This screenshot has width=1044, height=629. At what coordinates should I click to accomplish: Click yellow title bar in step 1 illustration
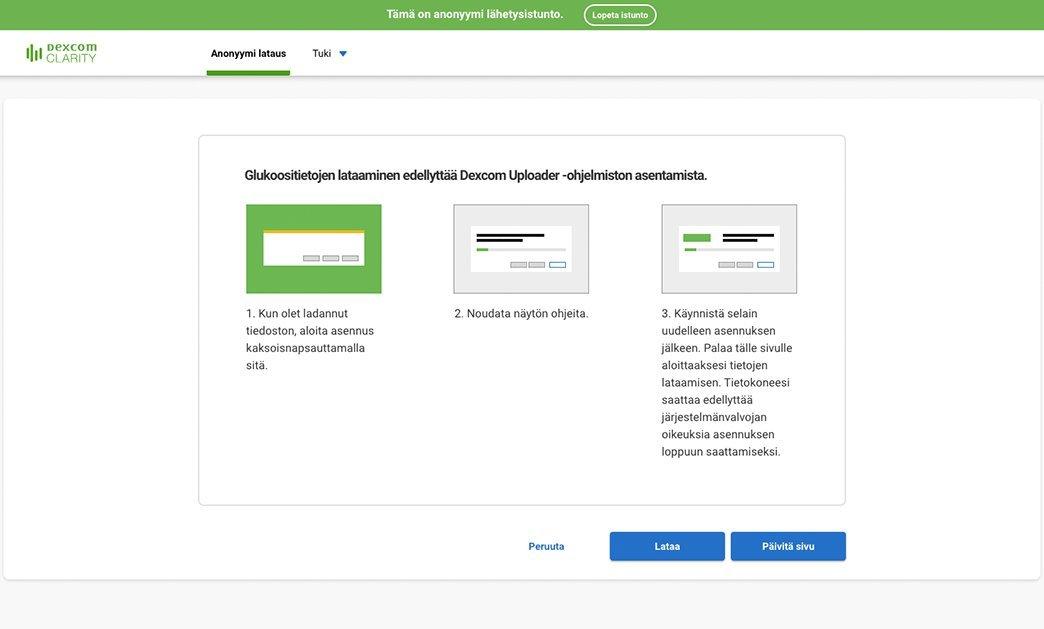[314, 232]
